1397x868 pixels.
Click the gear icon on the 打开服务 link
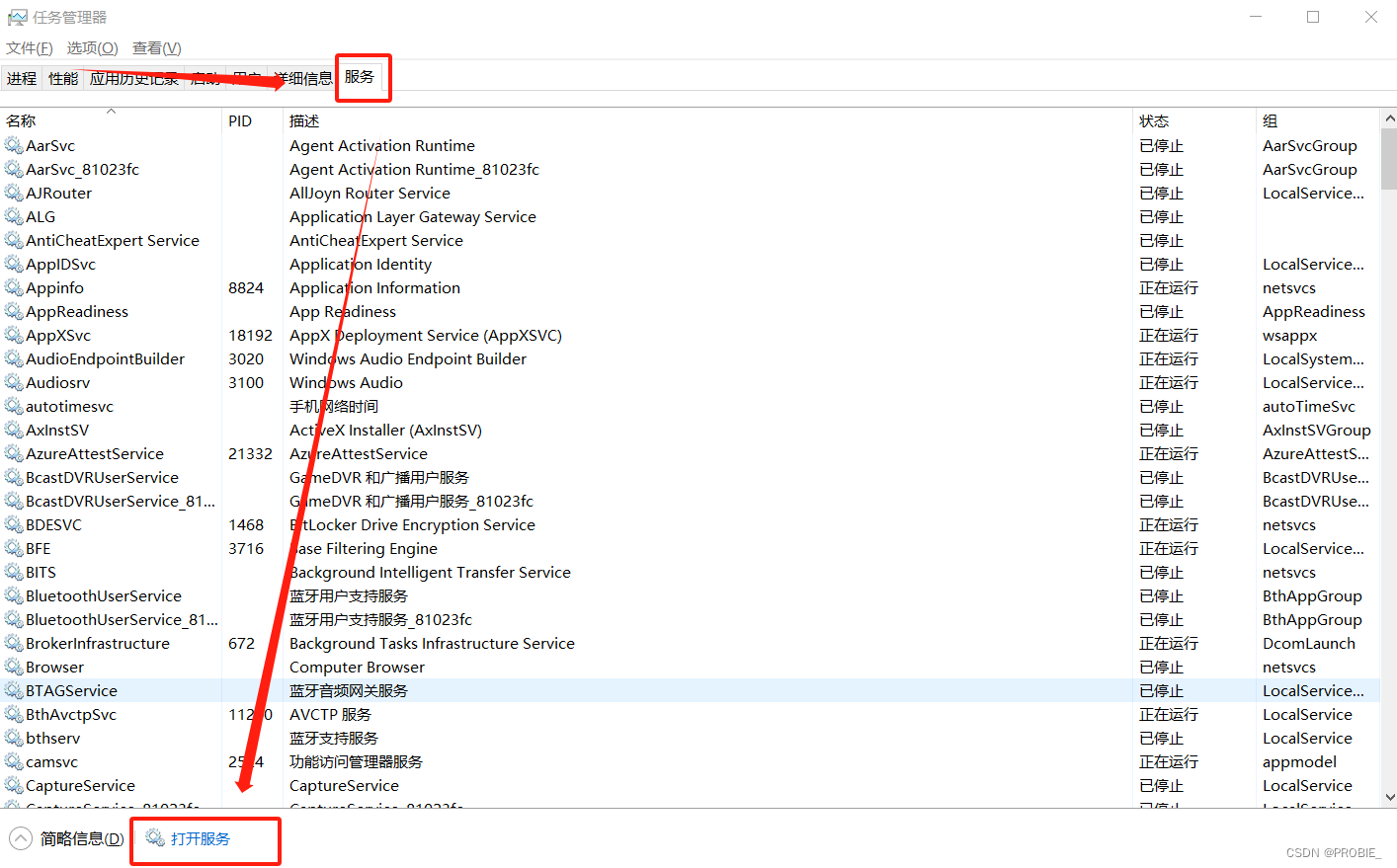point(155,837)
